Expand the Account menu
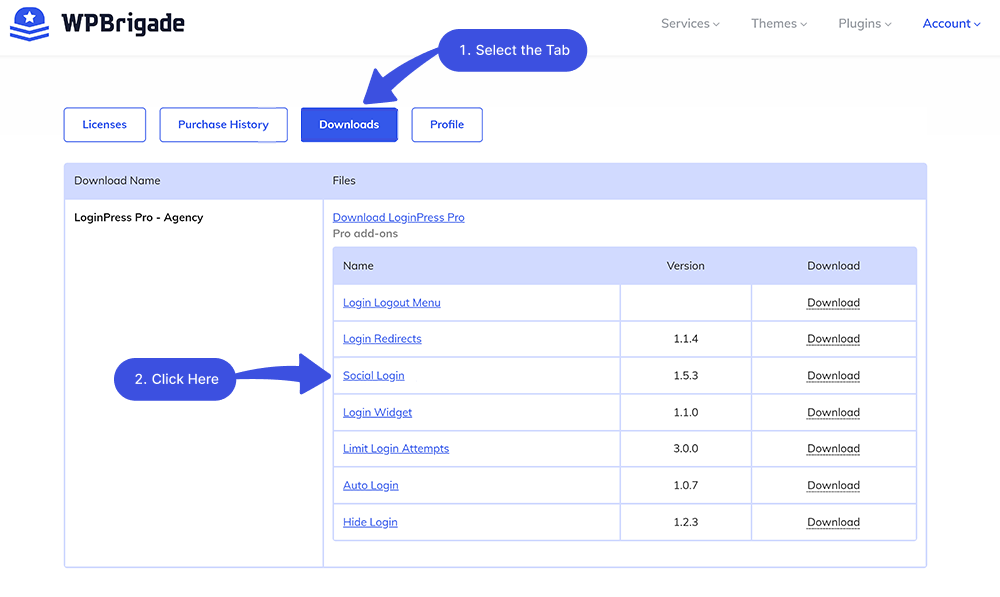The height and width of the screenshot is (597, 1000). pos(952,24)
